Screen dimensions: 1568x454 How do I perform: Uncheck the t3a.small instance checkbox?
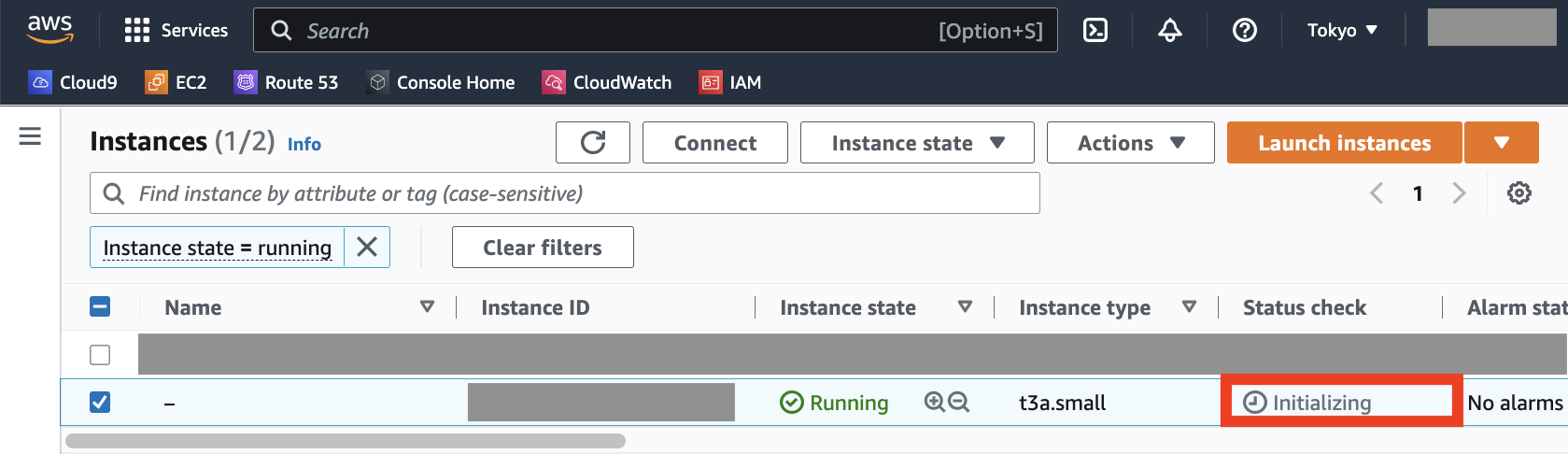(100, 403)
